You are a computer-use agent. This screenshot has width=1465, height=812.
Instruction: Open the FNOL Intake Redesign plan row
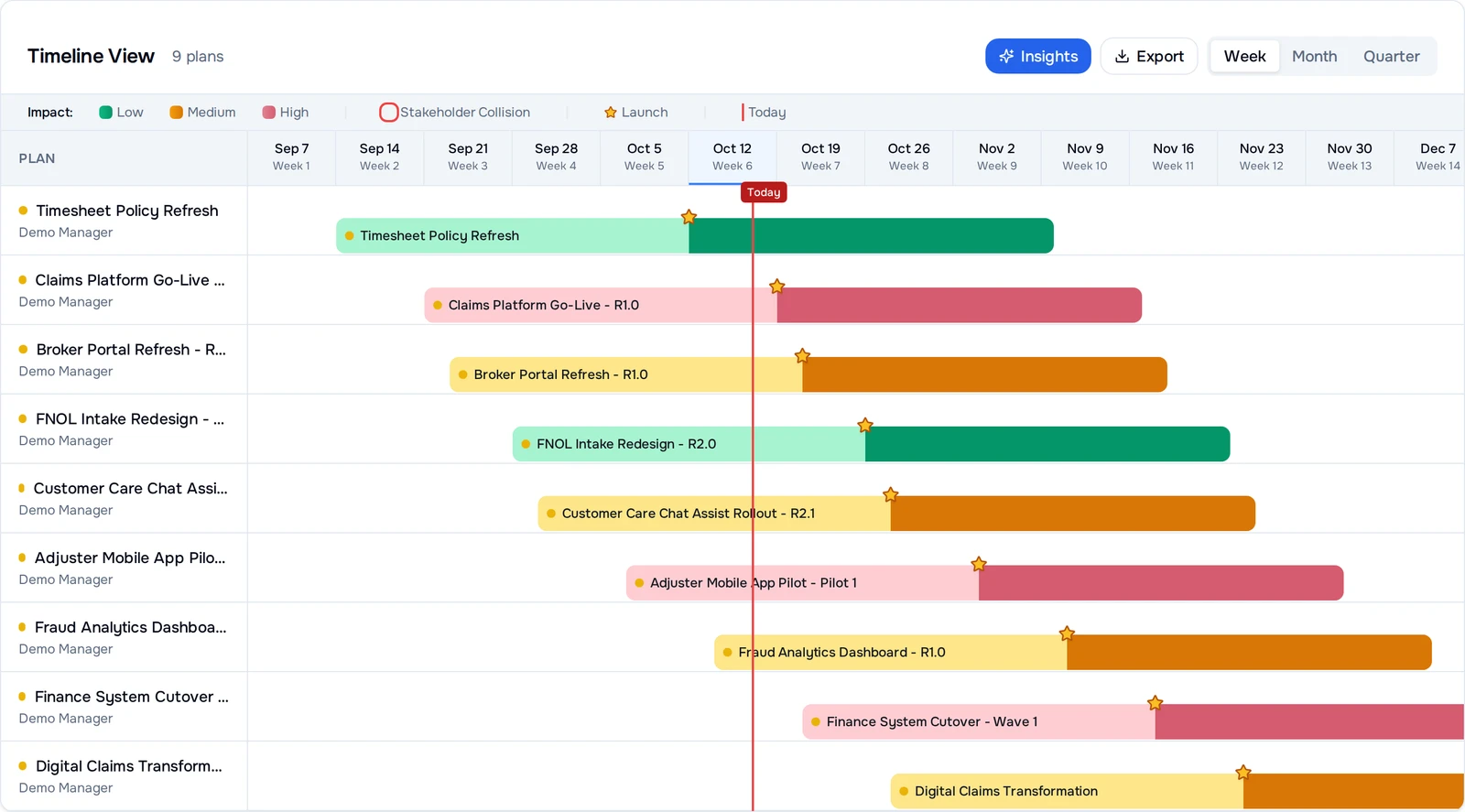[x=124, y=429]
